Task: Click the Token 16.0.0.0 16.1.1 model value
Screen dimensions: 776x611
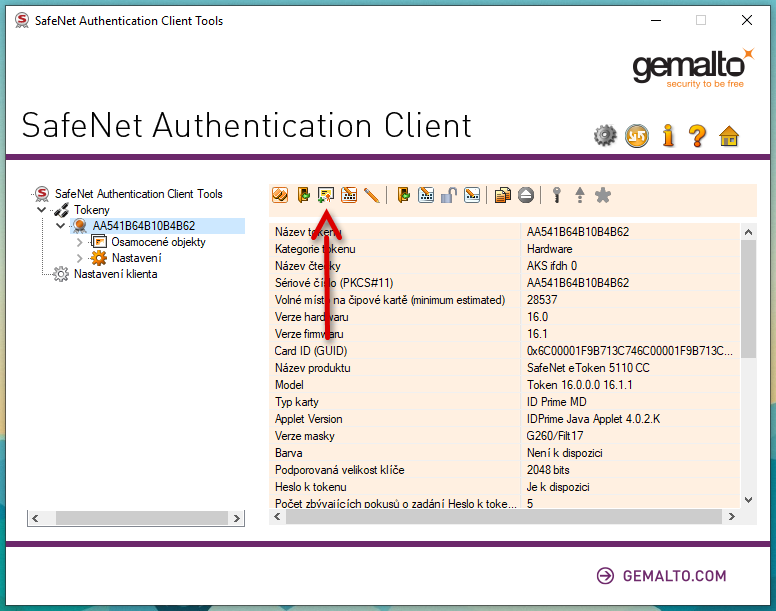Action: [580, 385]
